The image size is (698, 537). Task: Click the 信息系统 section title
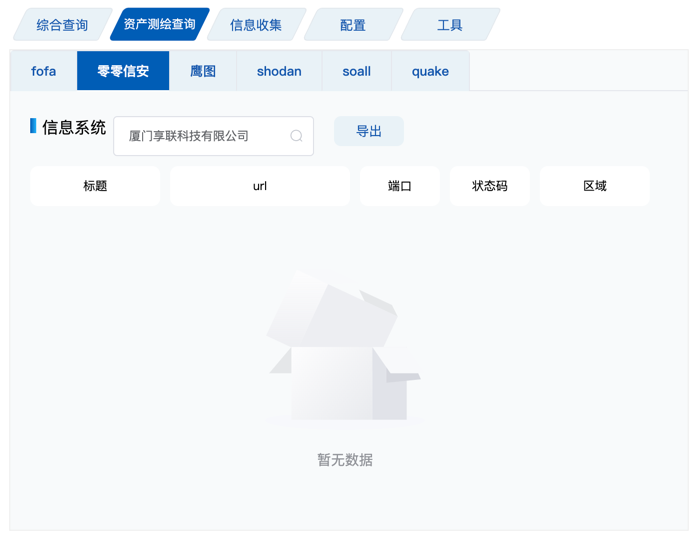tap(74, 127)
